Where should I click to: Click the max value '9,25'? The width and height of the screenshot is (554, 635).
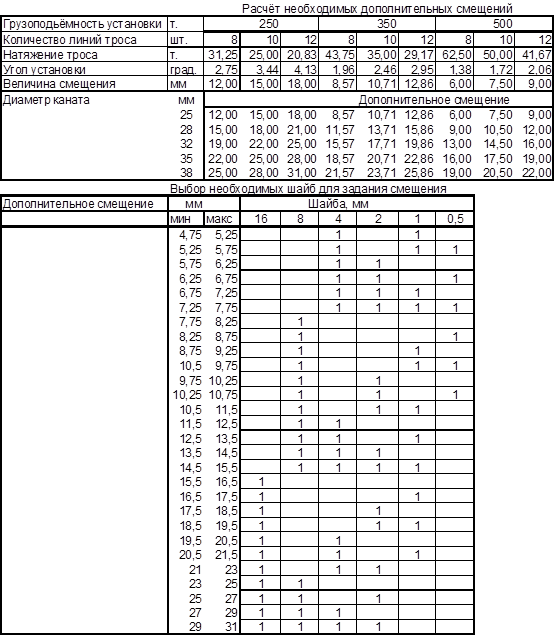[x=226, y=351]
